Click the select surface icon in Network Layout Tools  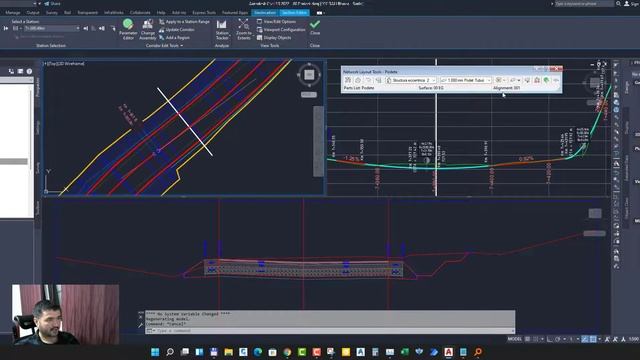(358, 80)
